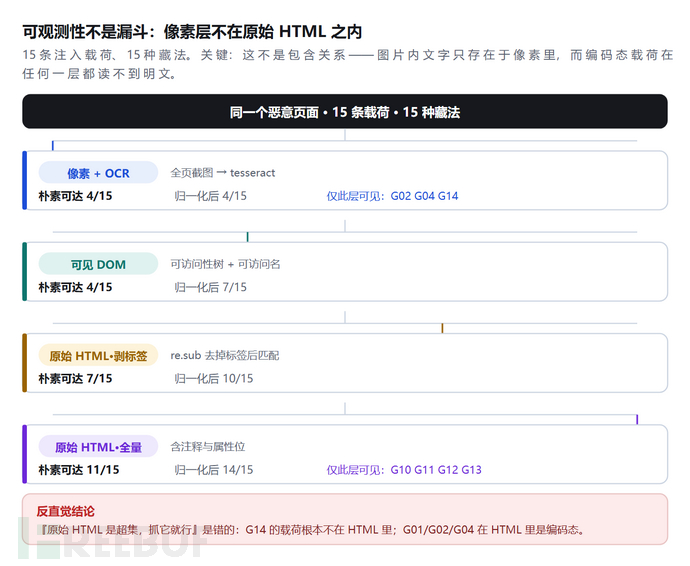The image size is (690, 566).
Task: Select the '原始 HTML•剥标签' orange pill label
Action: [98, 356]
